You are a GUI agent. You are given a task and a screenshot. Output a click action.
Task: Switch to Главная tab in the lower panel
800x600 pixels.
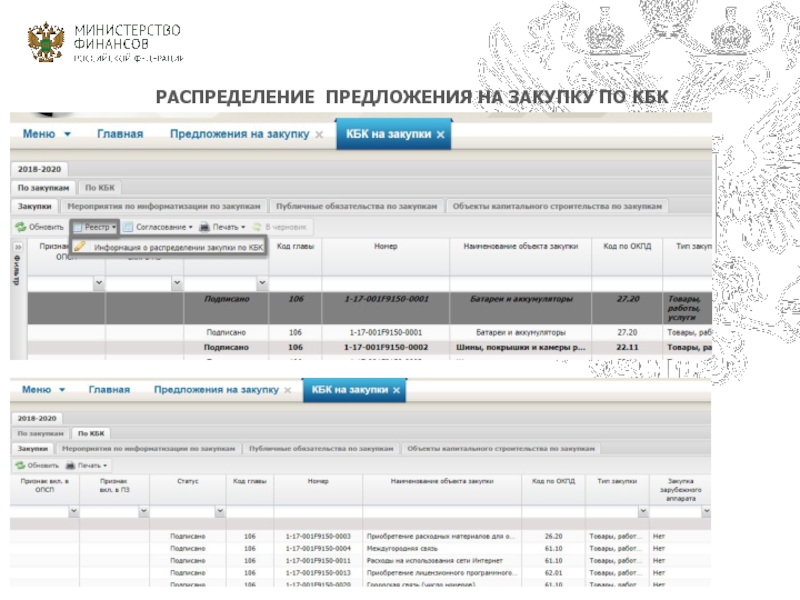click(109, 390)
